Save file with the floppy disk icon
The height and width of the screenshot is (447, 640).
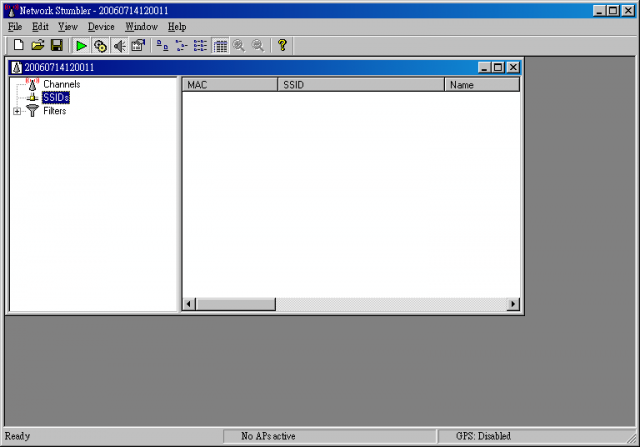click(57, 45)
